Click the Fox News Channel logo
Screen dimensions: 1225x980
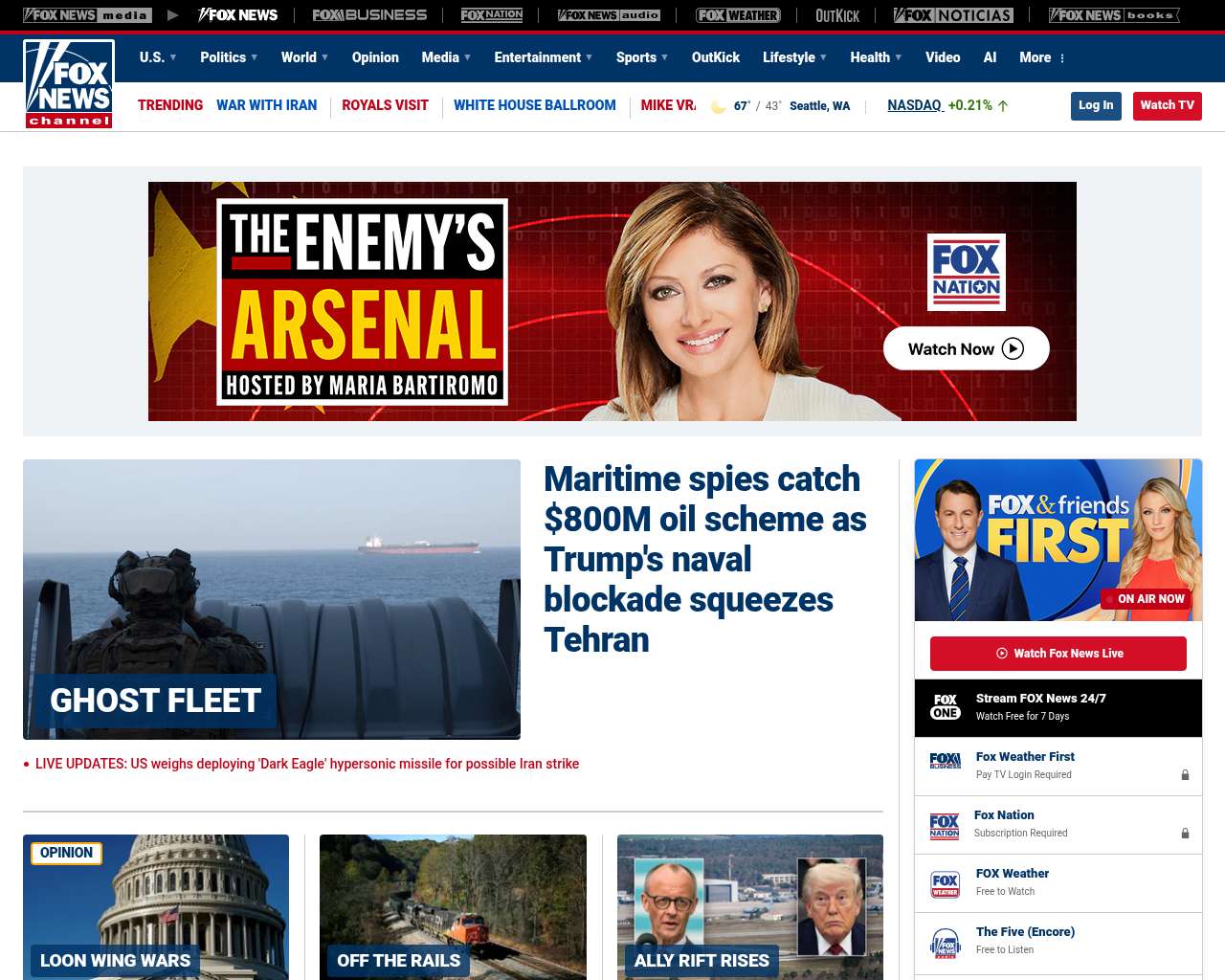69,84
